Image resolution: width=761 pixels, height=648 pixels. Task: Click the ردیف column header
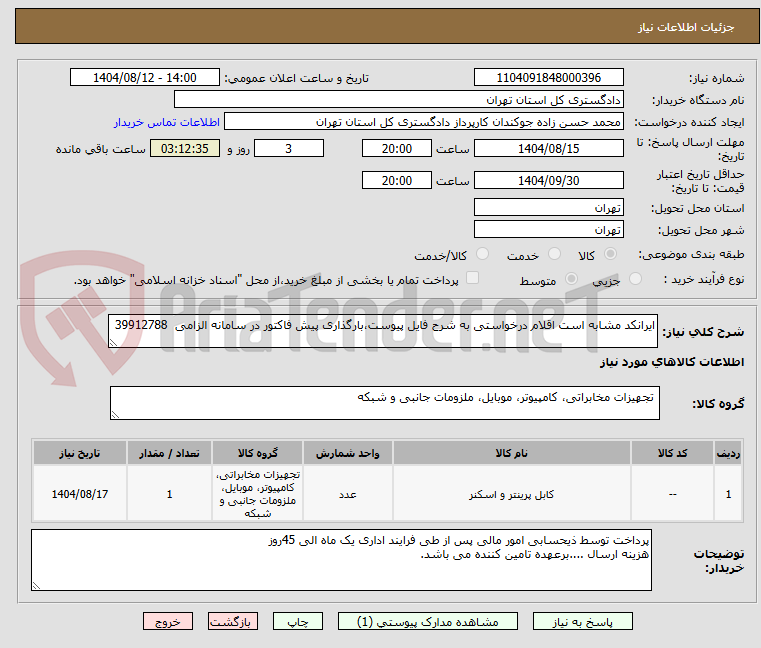pos(728,453)
